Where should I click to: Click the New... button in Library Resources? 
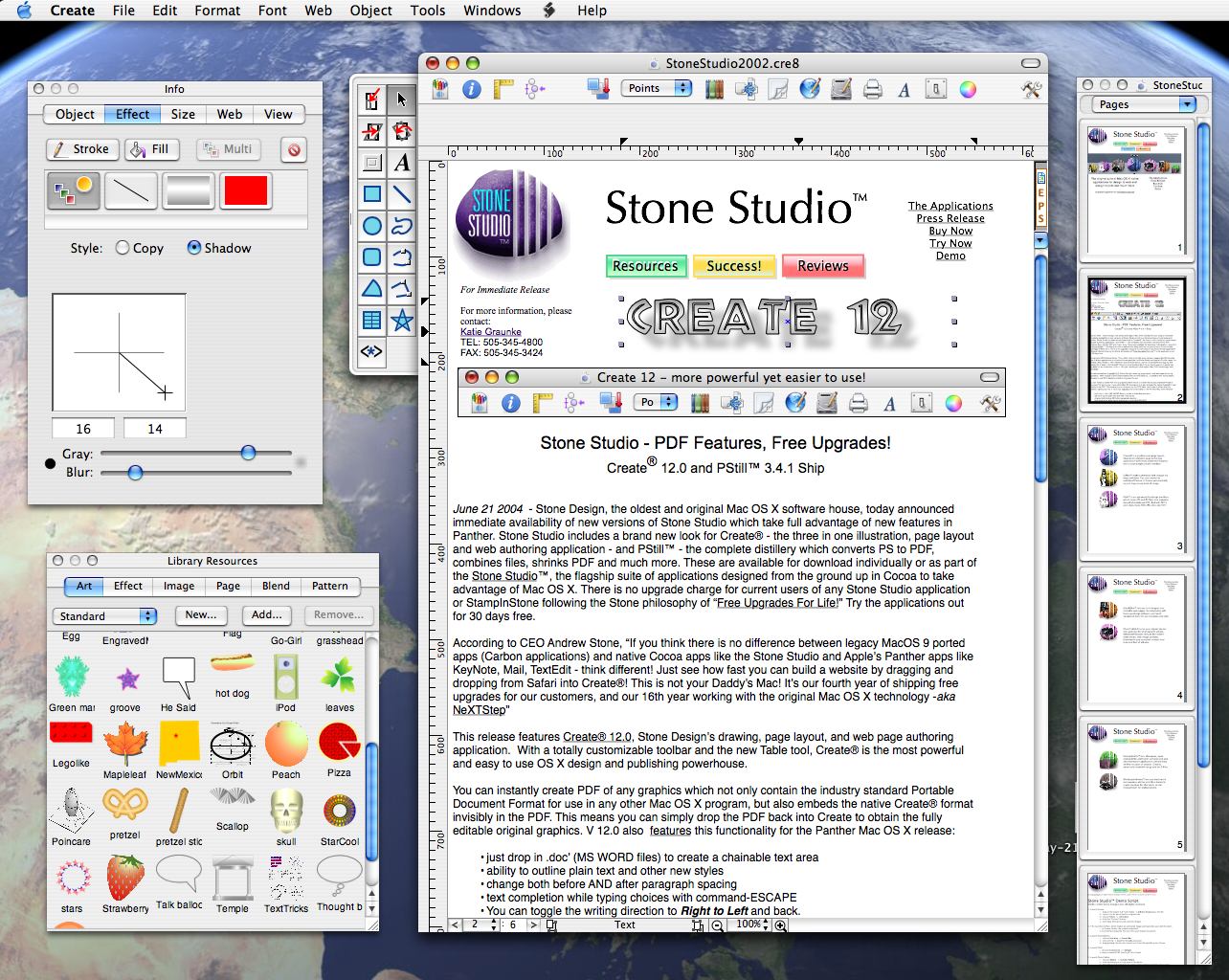tap(201, 615)
